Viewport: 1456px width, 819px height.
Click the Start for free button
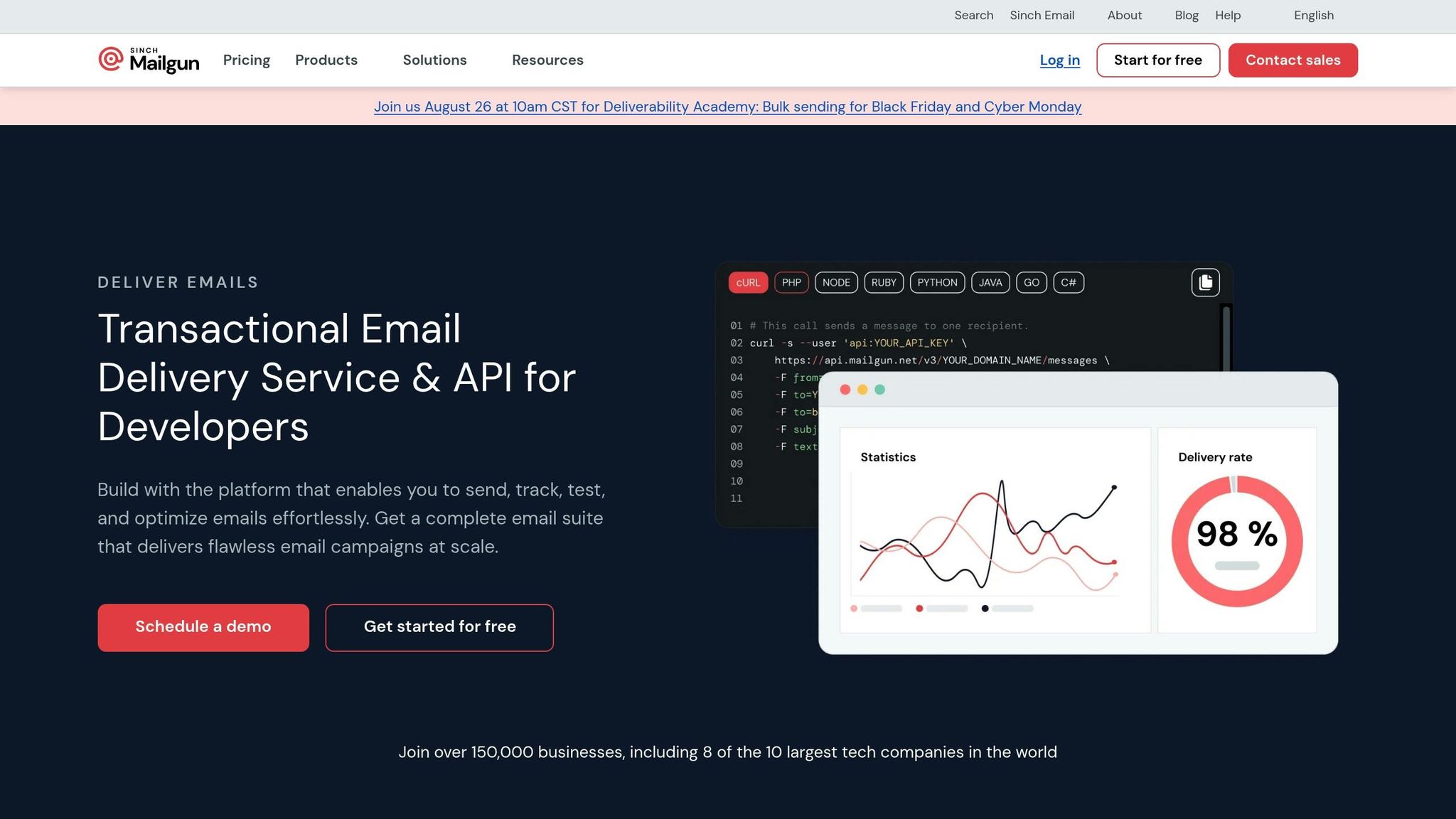click(1157, 60)
